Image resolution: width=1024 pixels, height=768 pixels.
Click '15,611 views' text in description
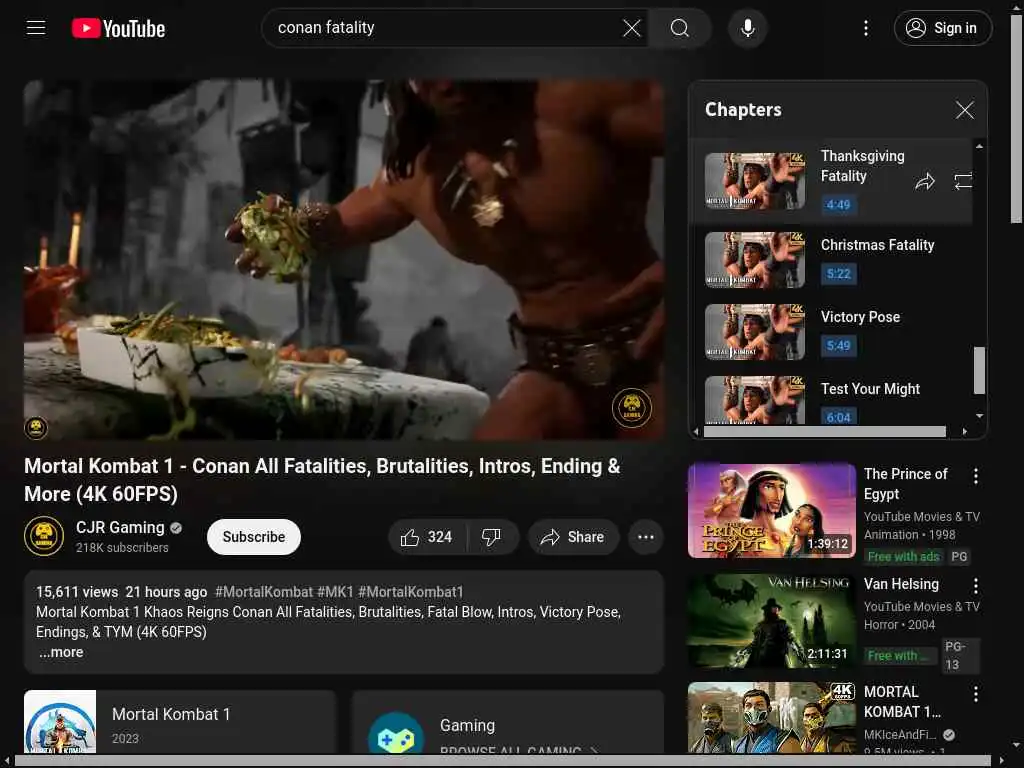[x=77, y=592]
